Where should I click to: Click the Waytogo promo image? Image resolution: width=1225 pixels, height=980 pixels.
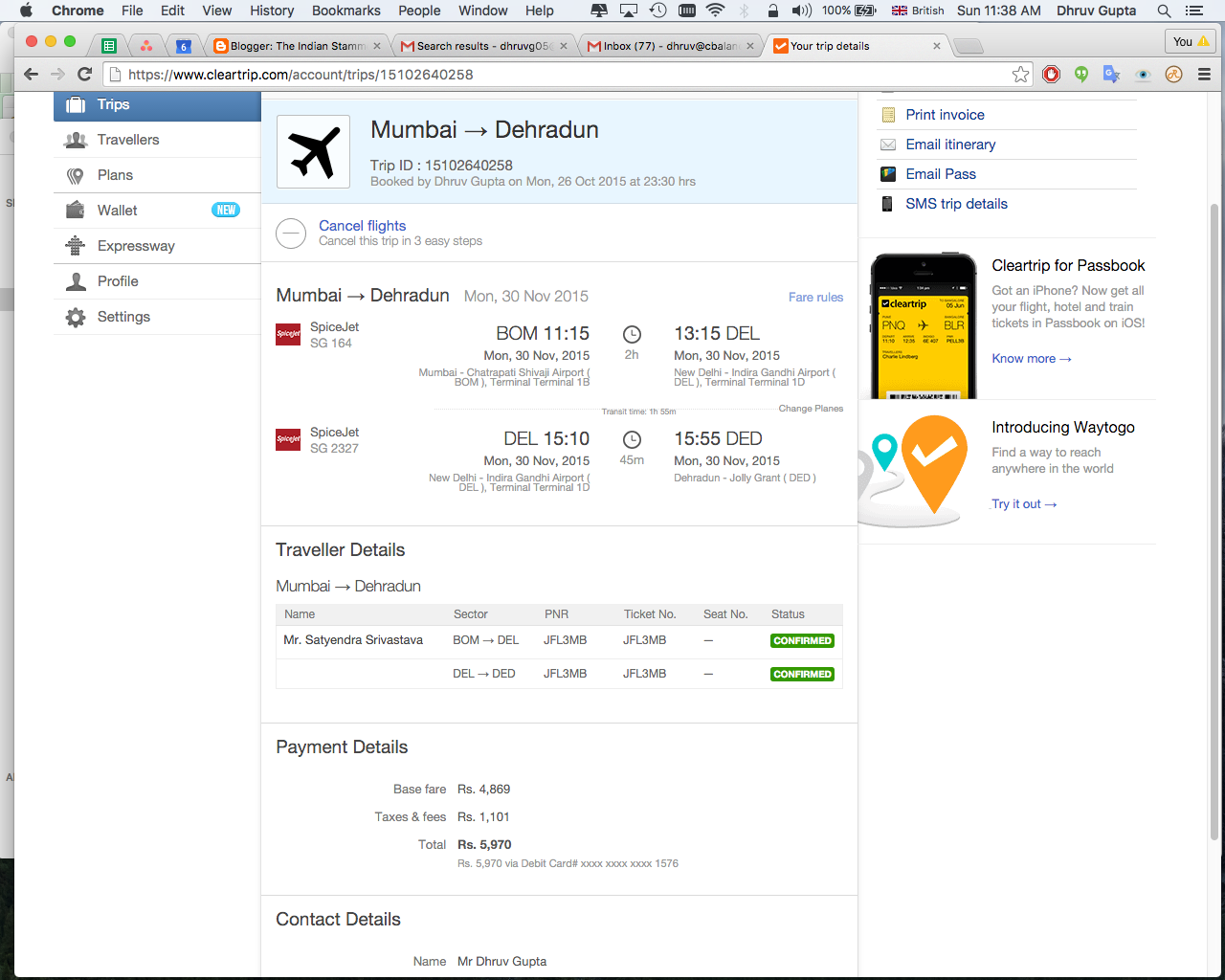913,471
